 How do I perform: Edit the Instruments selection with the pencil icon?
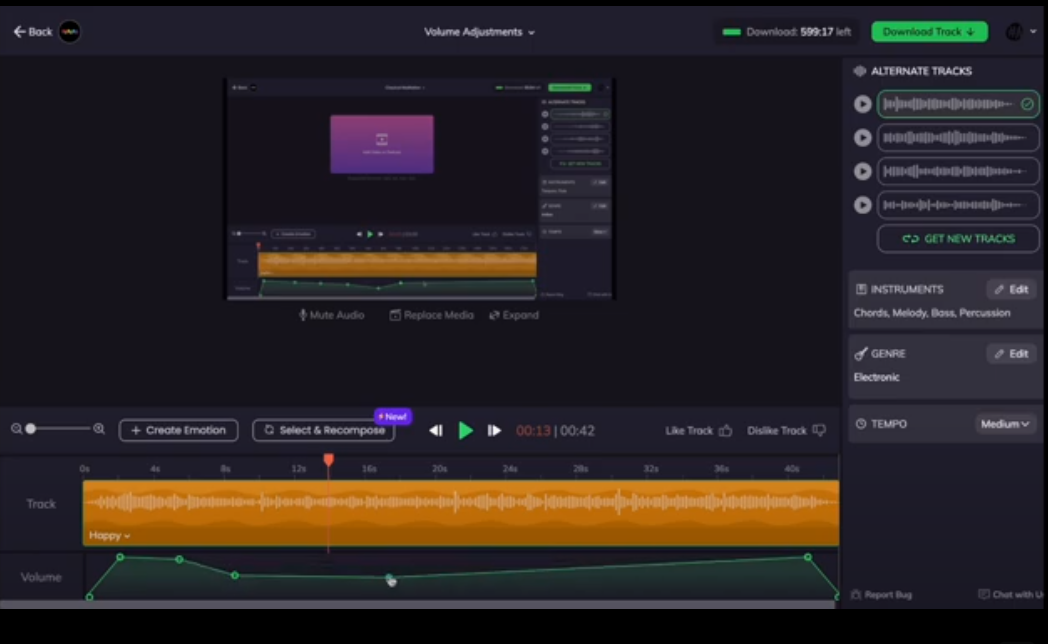[x=1011, y=289]
